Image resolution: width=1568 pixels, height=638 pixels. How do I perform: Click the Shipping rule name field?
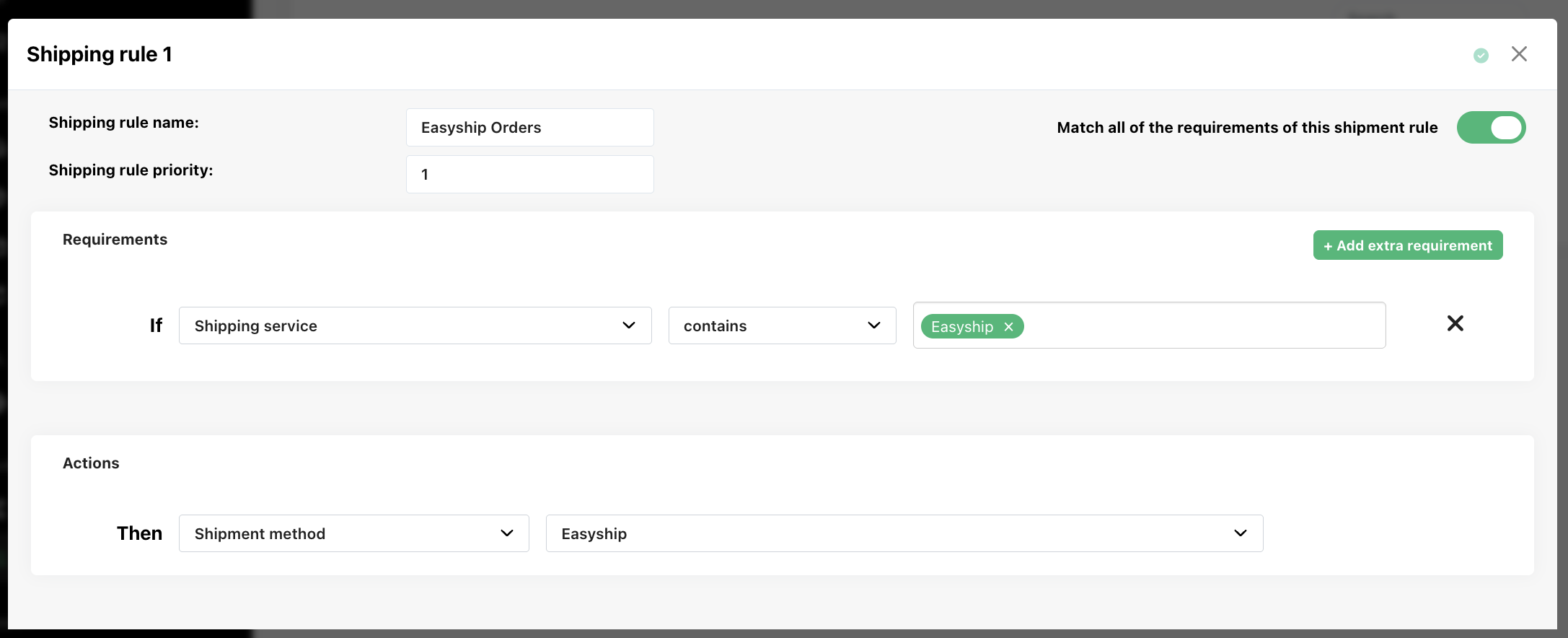[x=529, y=128]
